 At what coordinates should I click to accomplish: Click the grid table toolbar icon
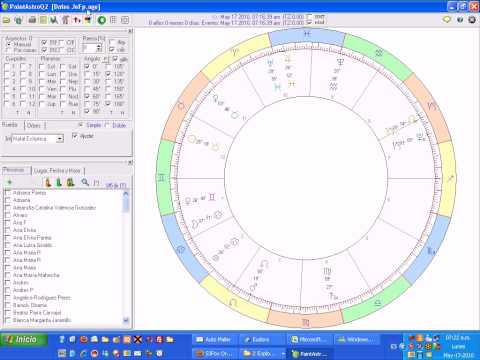coord(113,20)
